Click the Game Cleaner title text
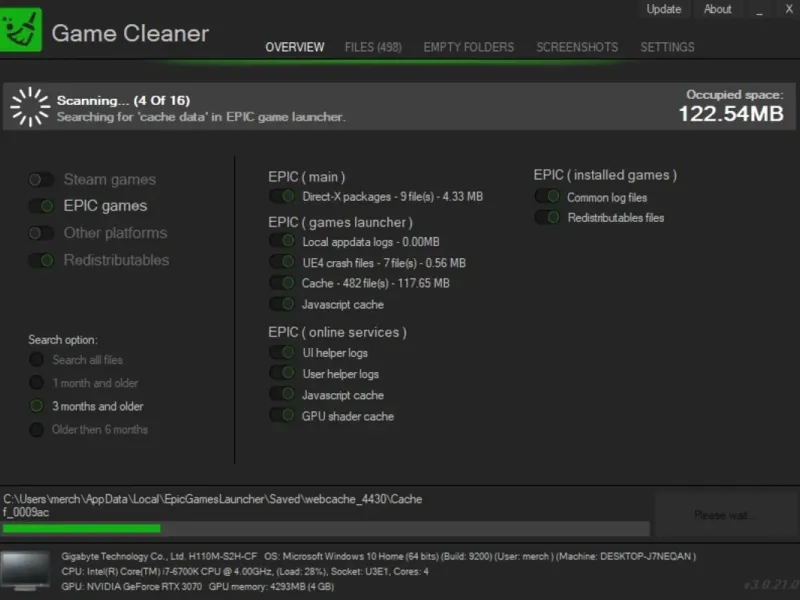This screenshot has width=800, height=600. pyautogui.click(x=130, y=34)
